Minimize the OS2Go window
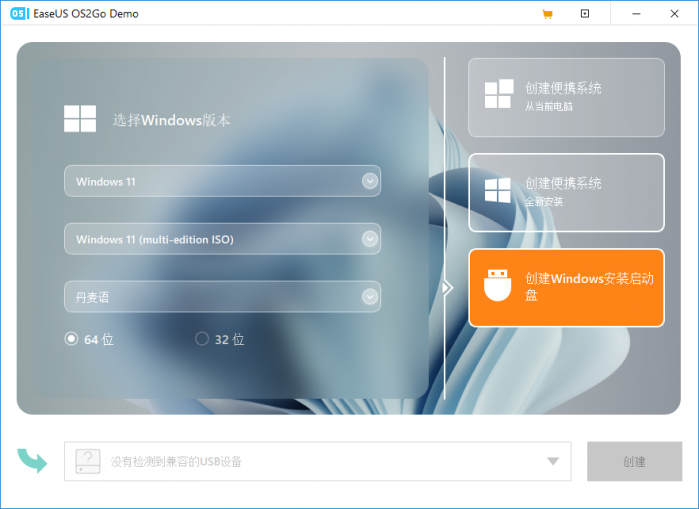This screenshot has width=699, height=509. [636, 14]
